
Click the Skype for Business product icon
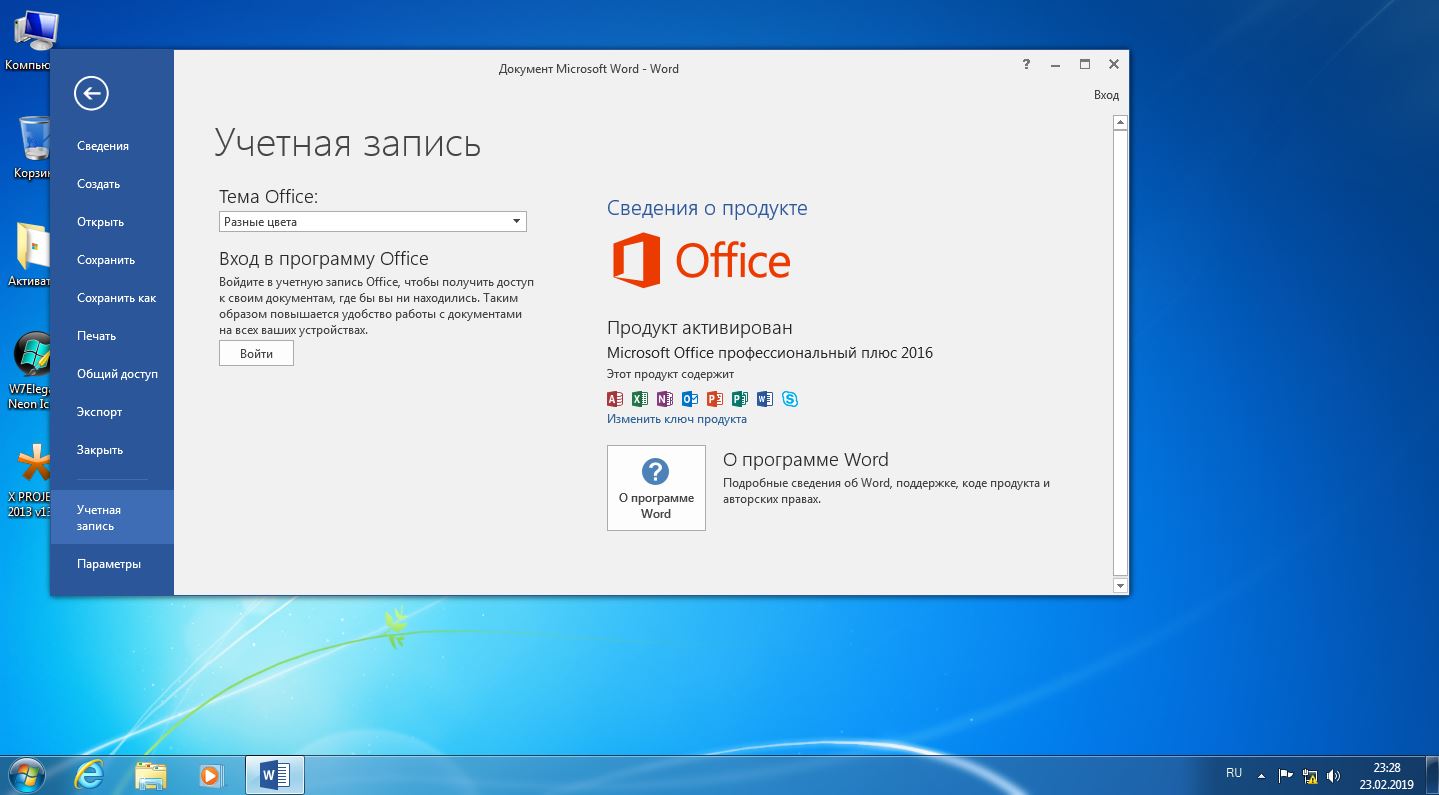pos(790,399)
